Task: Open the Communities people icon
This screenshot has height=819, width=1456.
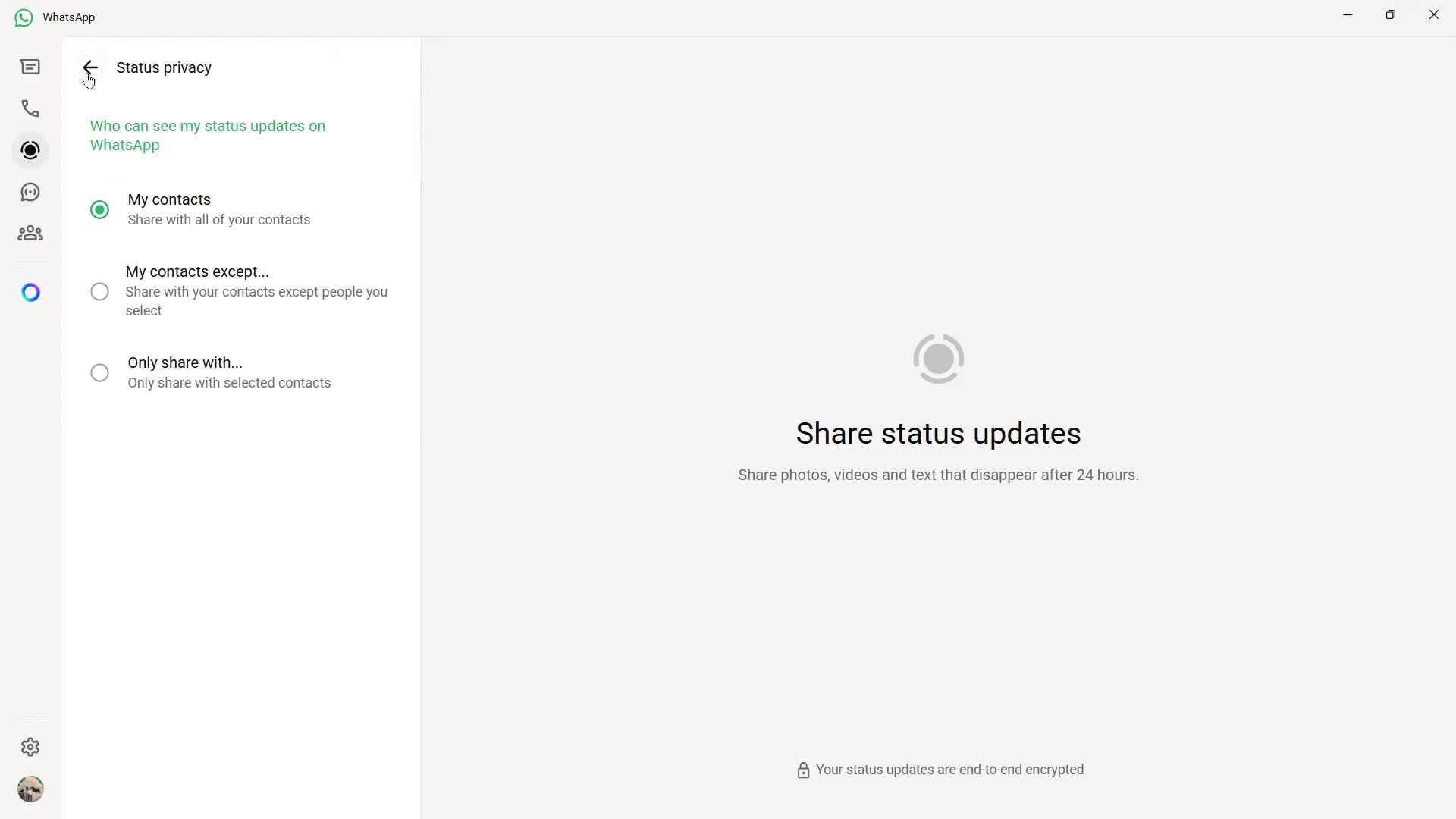Action: (x=30, y=234)
